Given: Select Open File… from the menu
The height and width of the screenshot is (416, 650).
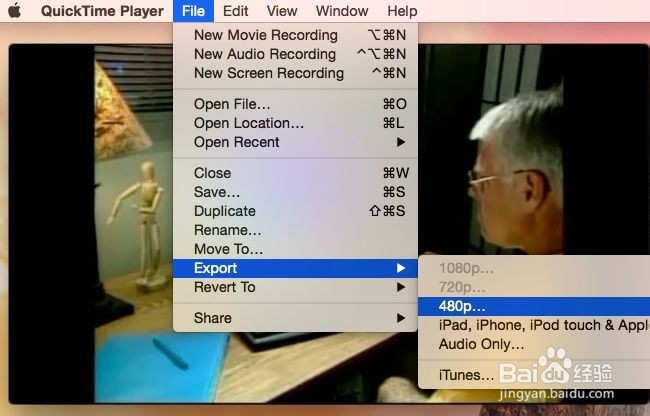Looking at the screenshot, I should (295, 104).
